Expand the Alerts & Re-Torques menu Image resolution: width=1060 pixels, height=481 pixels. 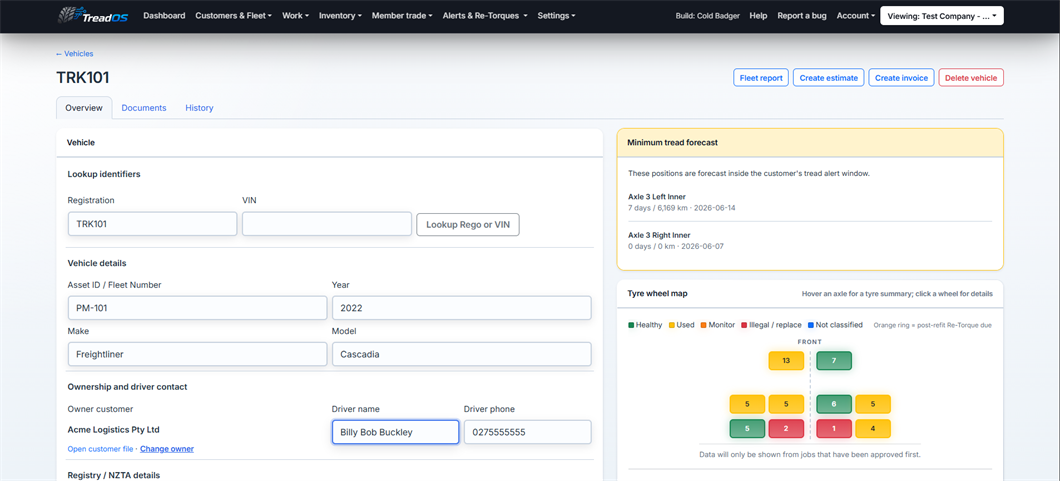tap(485, 16)
